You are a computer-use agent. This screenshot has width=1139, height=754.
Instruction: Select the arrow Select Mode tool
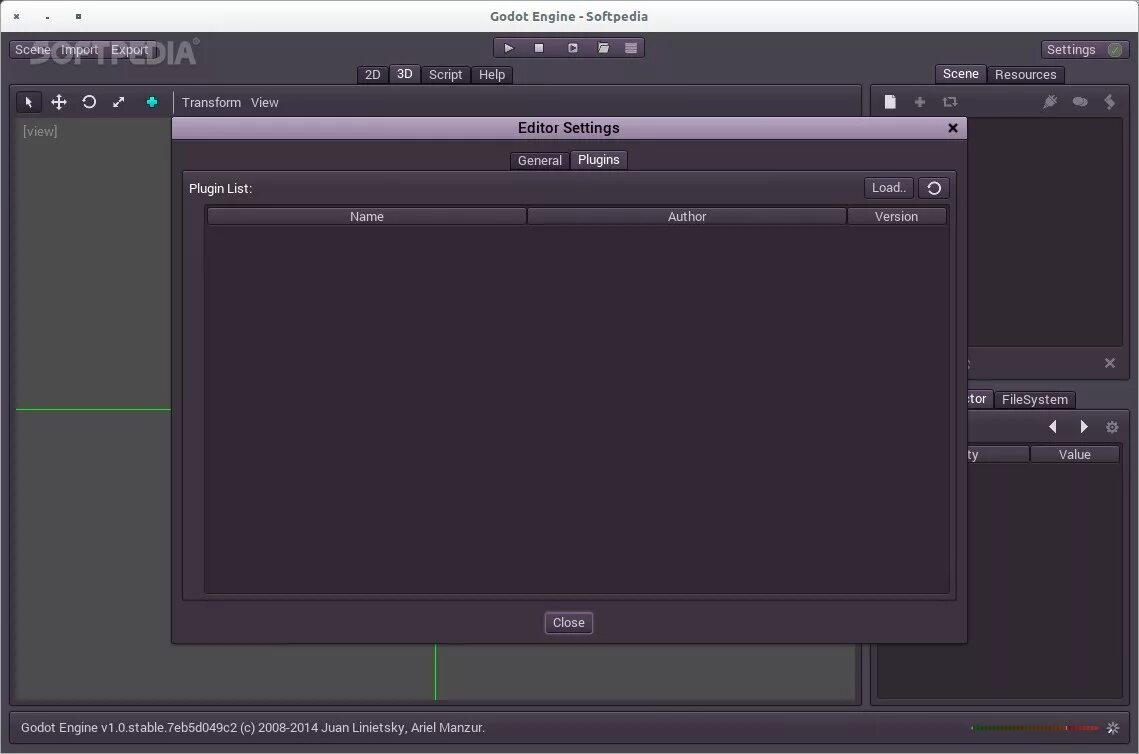coord(28,102)
